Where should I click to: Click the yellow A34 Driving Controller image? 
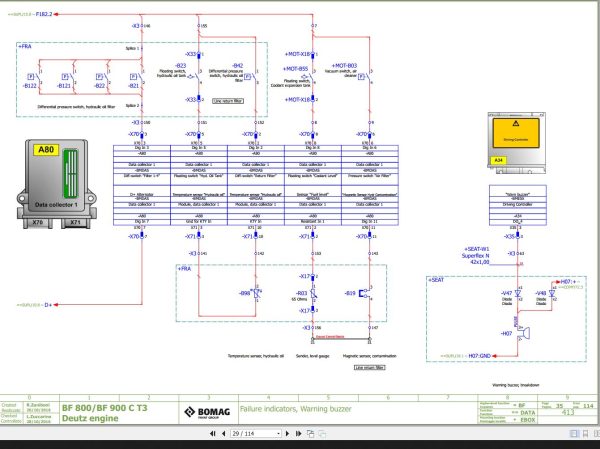(516, 142)
